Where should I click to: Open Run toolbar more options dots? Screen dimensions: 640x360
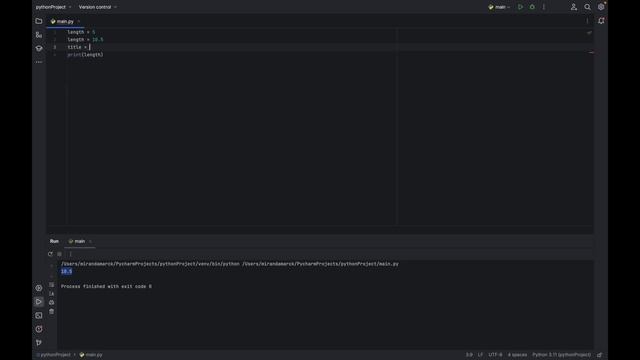pyautogui.click(x=70, y=254)
